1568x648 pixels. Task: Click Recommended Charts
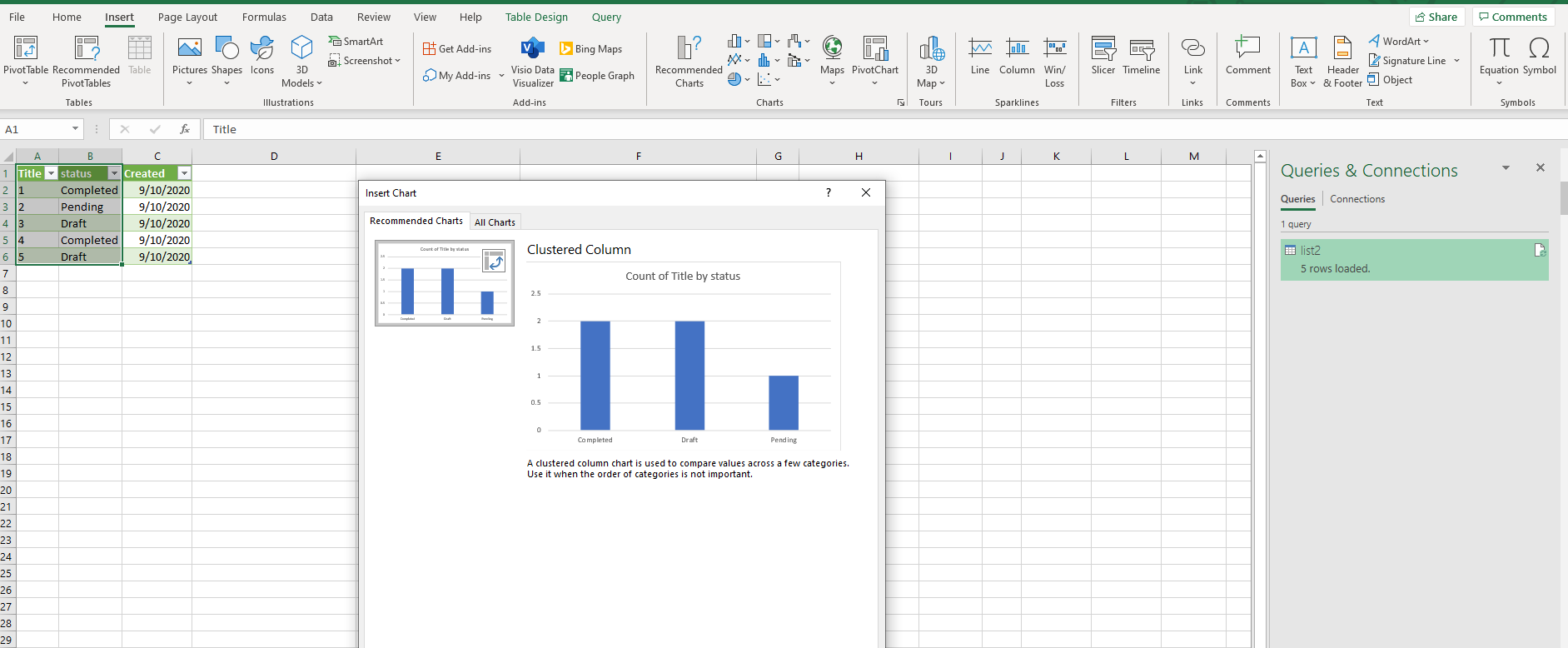(689, 62)
